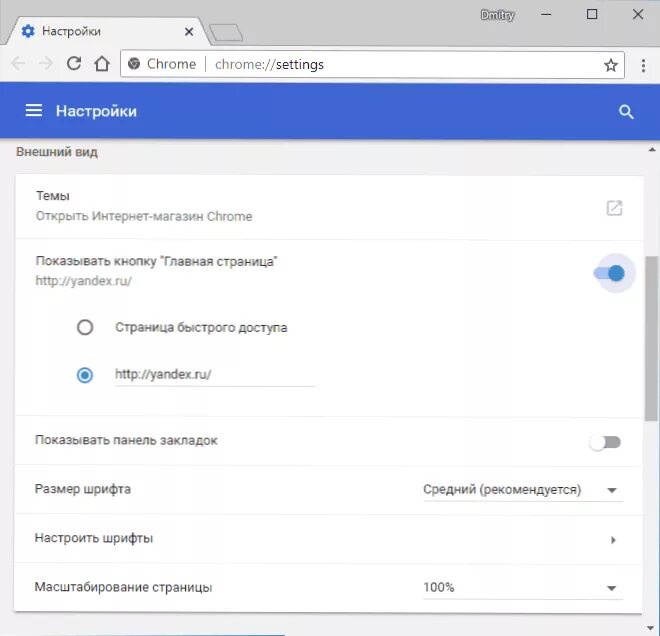Image resolution: width=660 pixels, height=636 pixels.
Task: Reload the settings page
Action: pos(74,64)
